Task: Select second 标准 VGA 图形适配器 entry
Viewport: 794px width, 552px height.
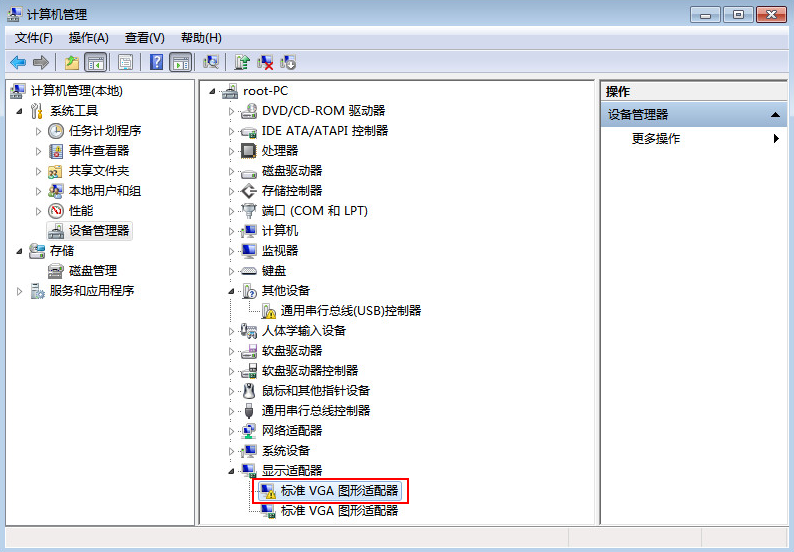Action: point(339,510)
